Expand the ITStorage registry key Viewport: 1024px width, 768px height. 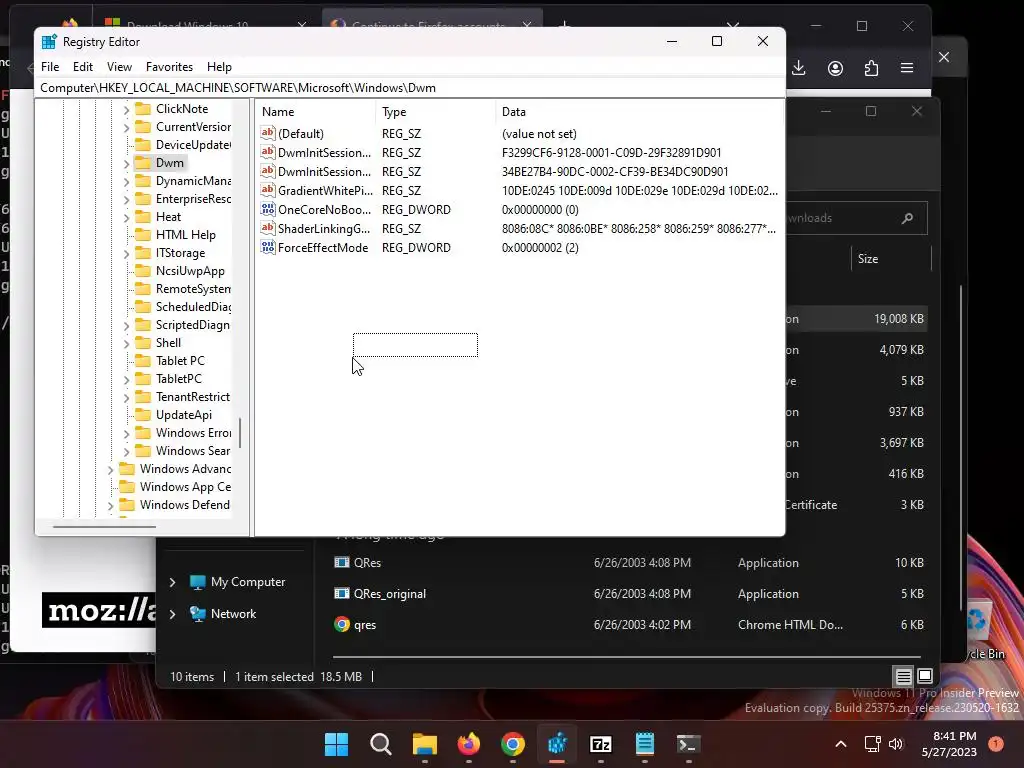pyautogui.click(x=126, y=253)
